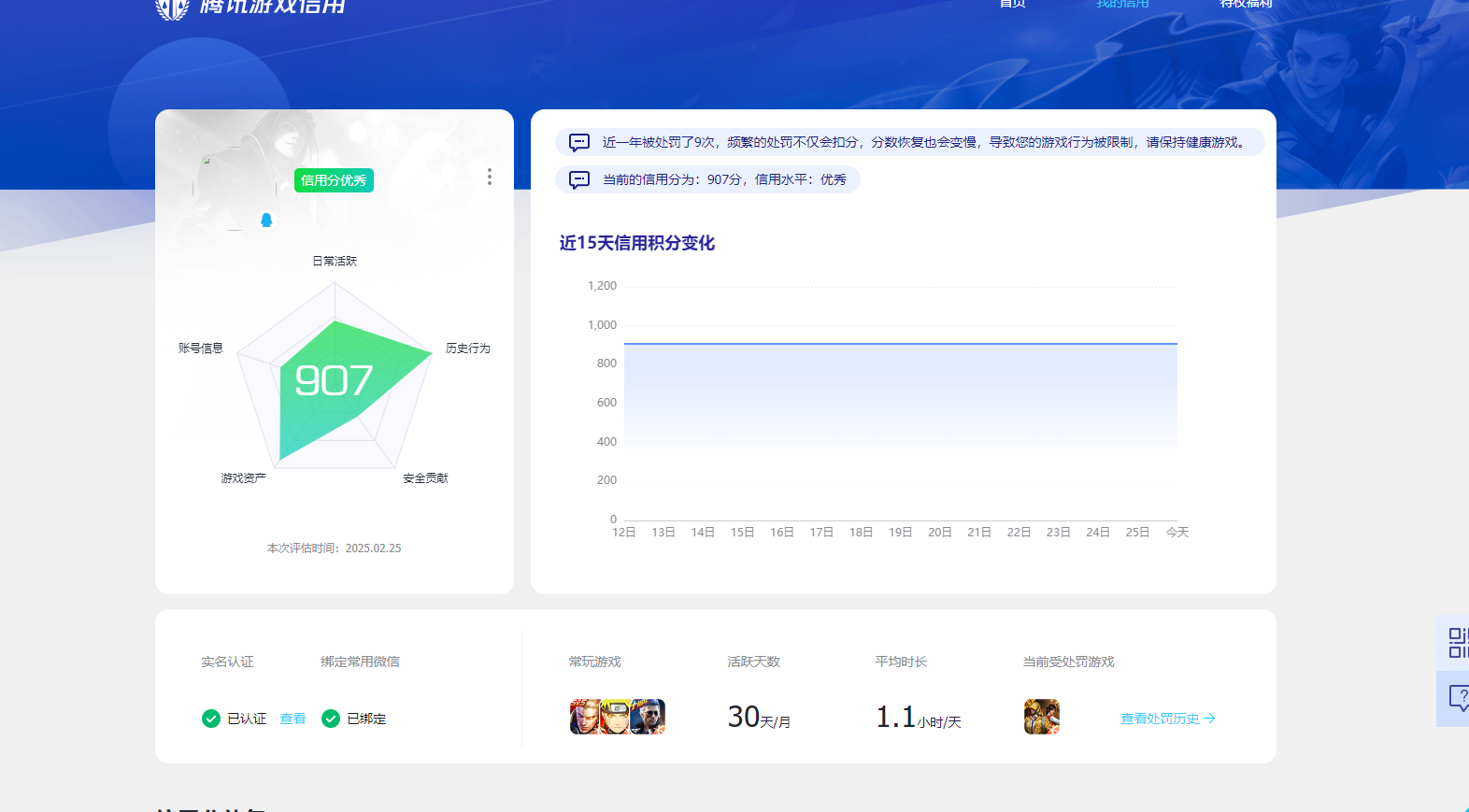The image size is (1469, 812).
Task: Click the 12日 label on the chart axis
Action: tap(624, 532)
